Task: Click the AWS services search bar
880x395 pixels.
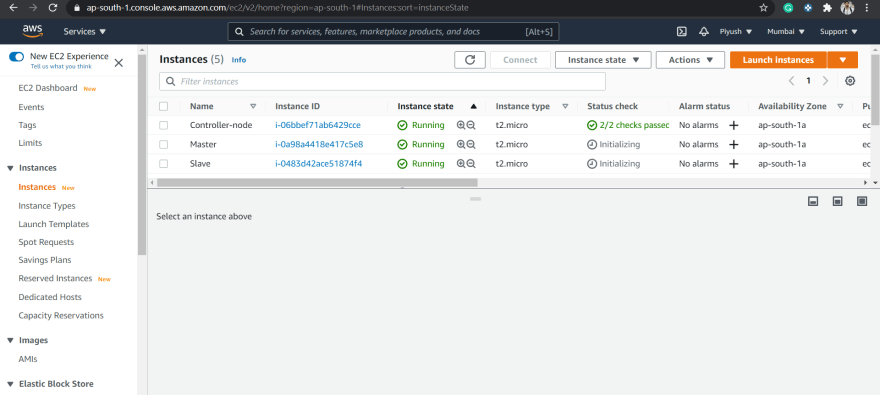Action: coord(393,31)
